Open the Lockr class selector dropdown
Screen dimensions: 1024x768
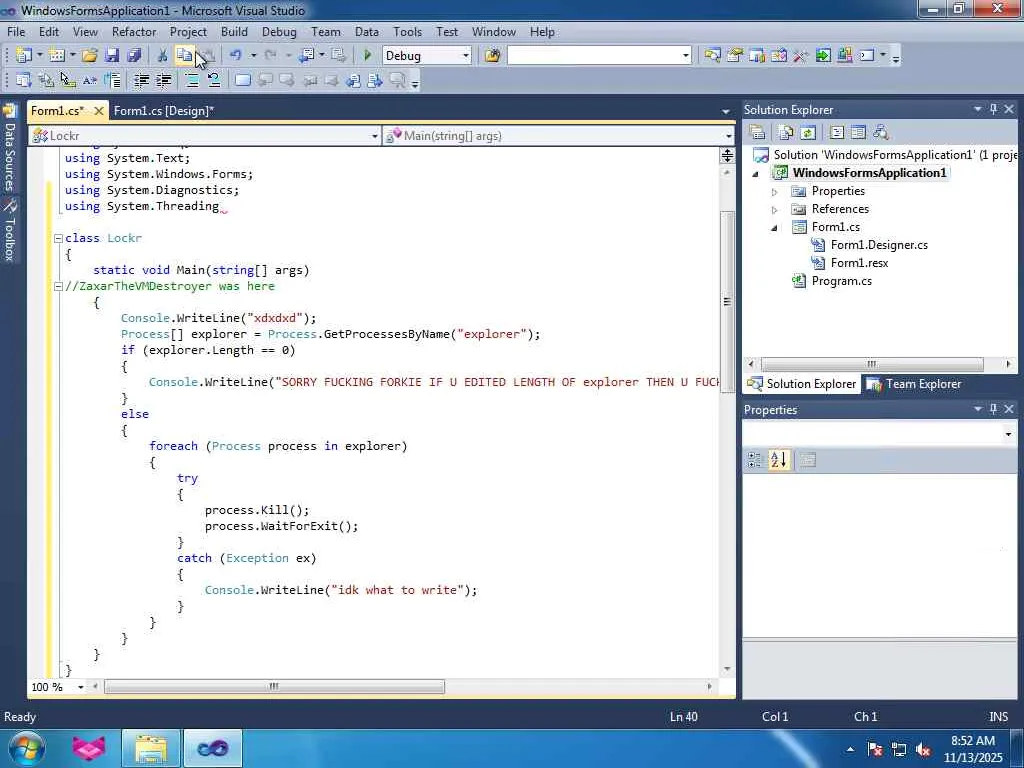(374, 136)
